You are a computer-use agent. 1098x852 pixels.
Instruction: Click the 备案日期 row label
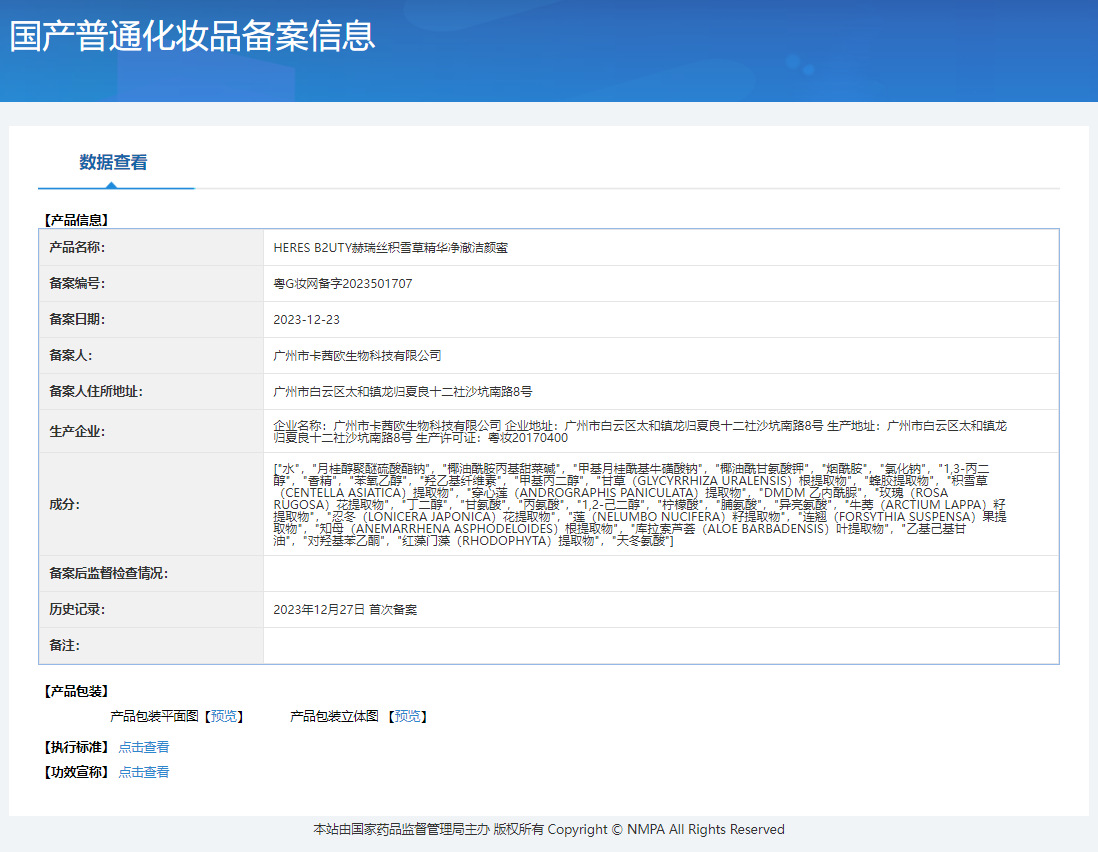coord(77,319)
